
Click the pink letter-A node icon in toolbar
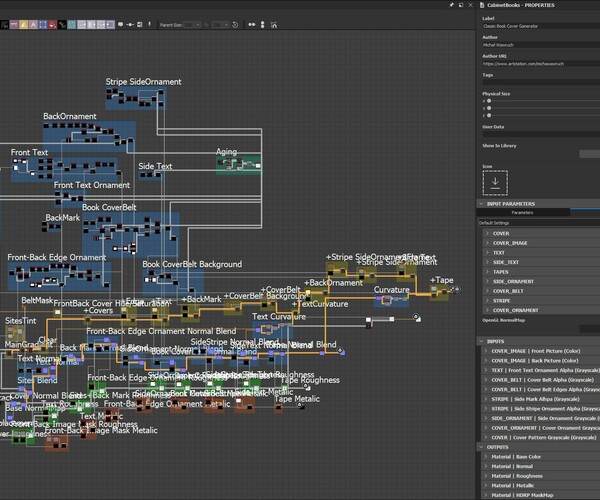pos(33,24)
